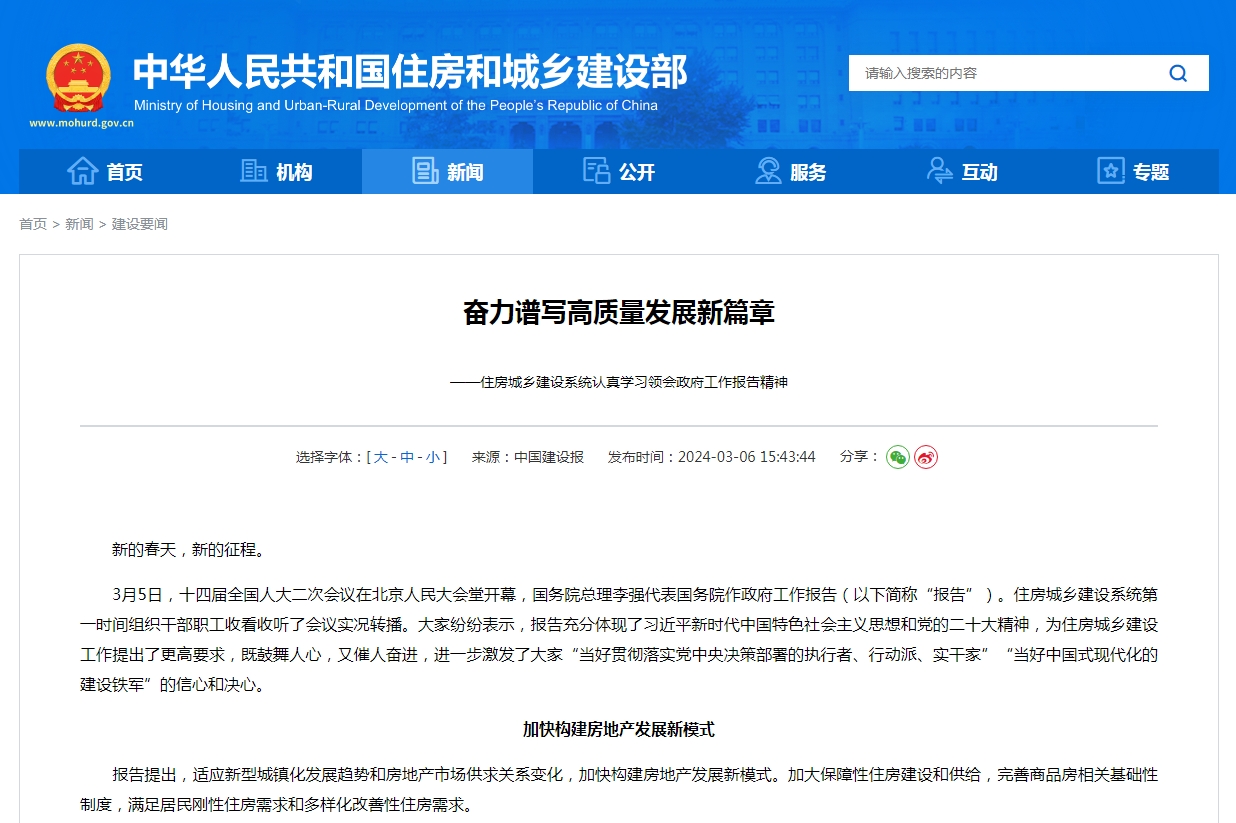
Task: Open 新闻 from the breadcrumb trail
Action: (x=79, y=223)
